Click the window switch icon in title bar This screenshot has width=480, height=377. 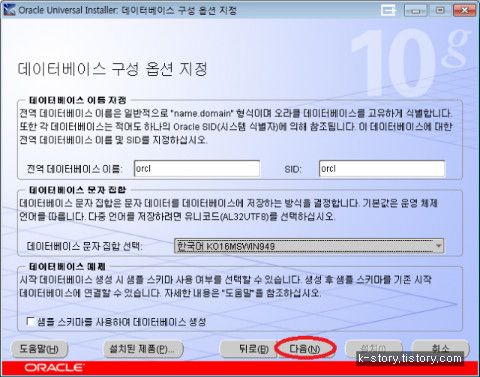[x=388, y=10]
